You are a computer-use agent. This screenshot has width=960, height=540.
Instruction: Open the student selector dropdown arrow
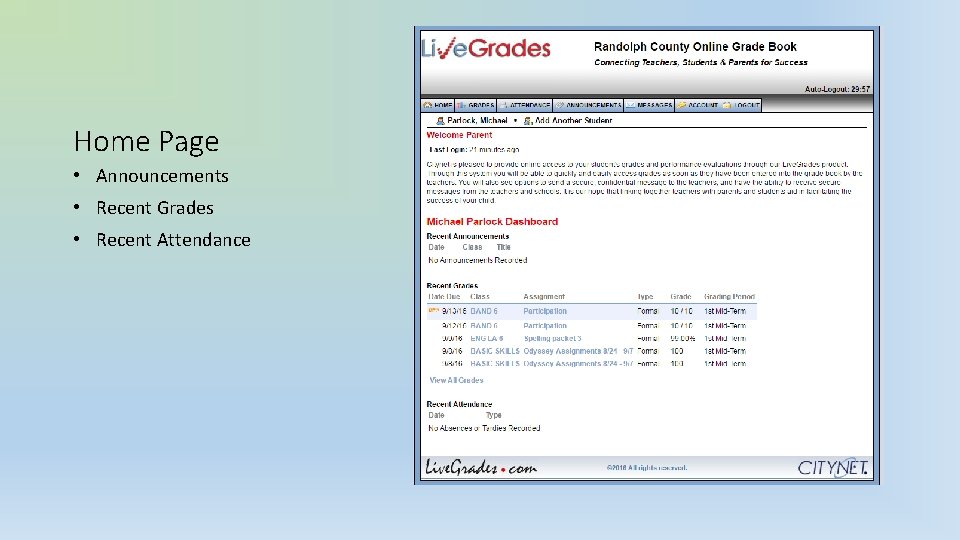[x=515, y=121]
